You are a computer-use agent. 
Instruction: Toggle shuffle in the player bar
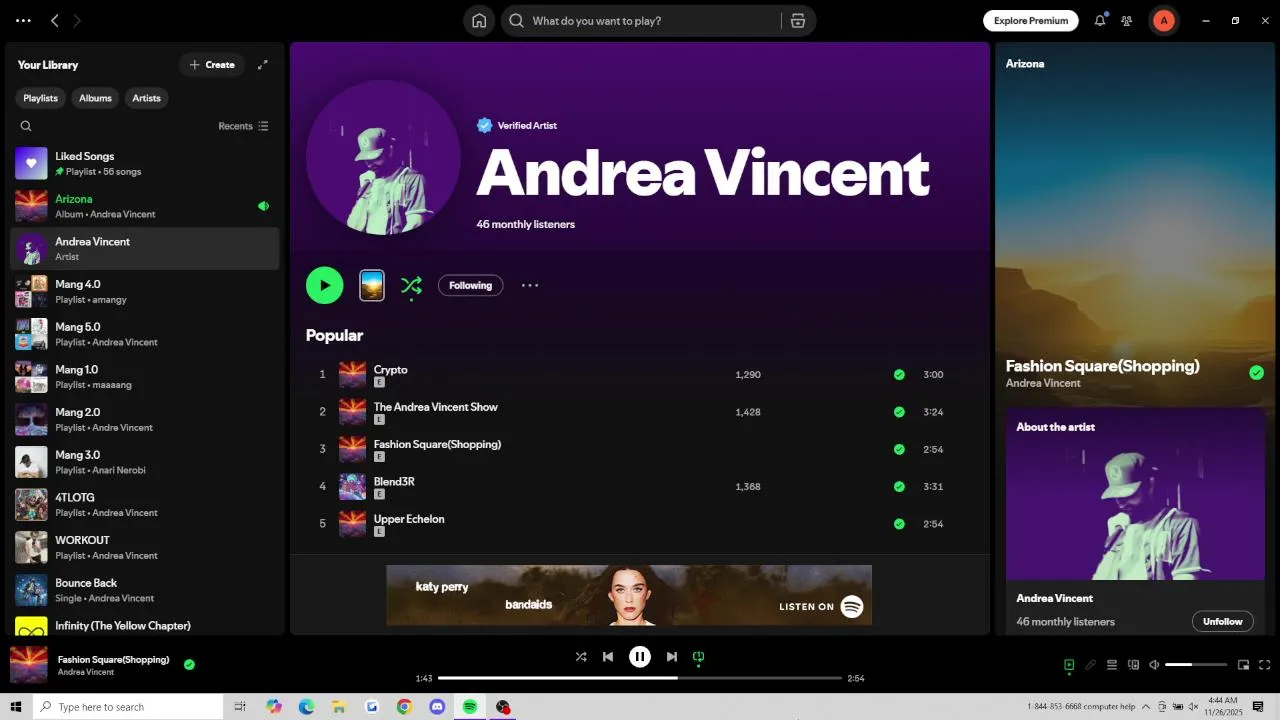(x=581, y=657)
